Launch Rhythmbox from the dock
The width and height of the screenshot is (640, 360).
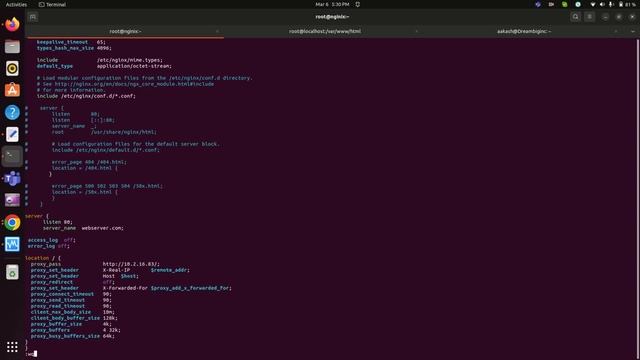click(x=12, y=68)
